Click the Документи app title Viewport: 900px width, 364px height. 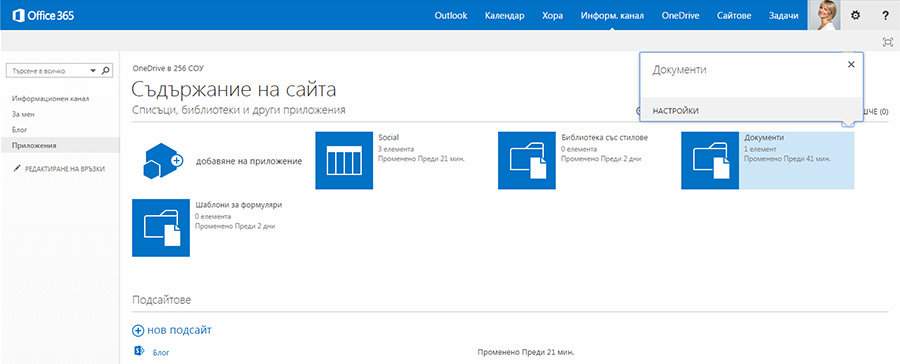point(764,138)
